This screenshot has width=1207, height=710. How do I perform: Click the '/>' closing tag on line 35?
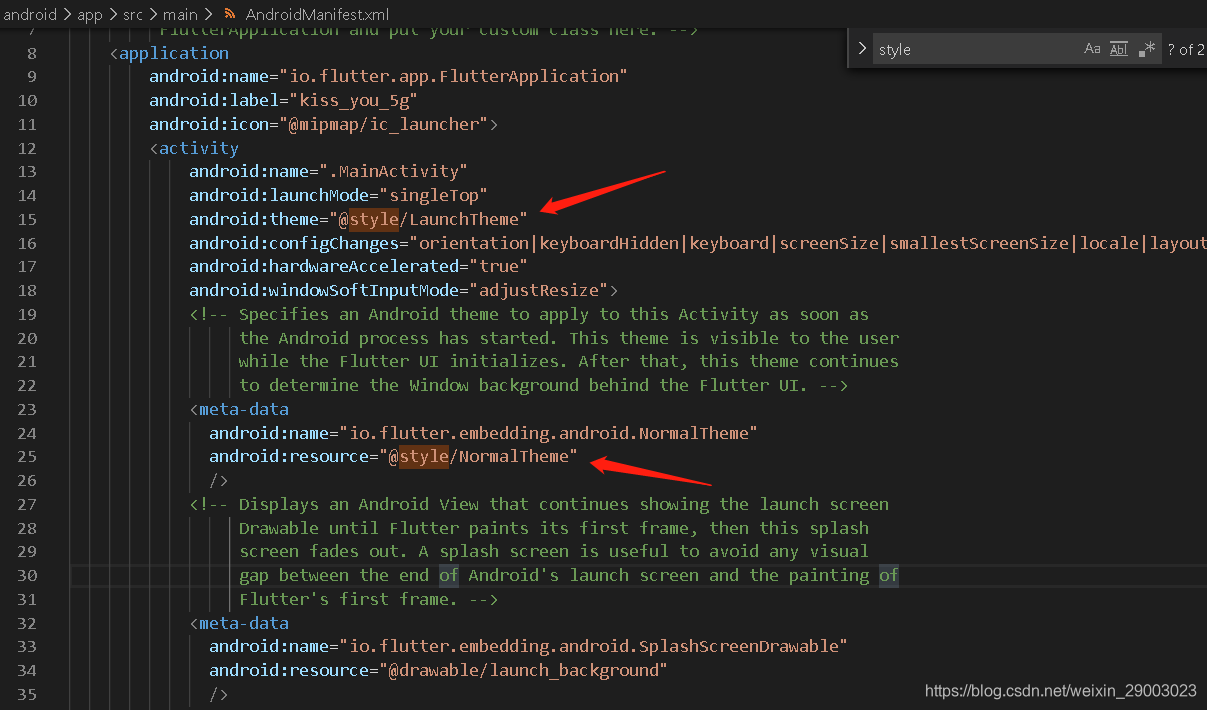pos(219,694)
